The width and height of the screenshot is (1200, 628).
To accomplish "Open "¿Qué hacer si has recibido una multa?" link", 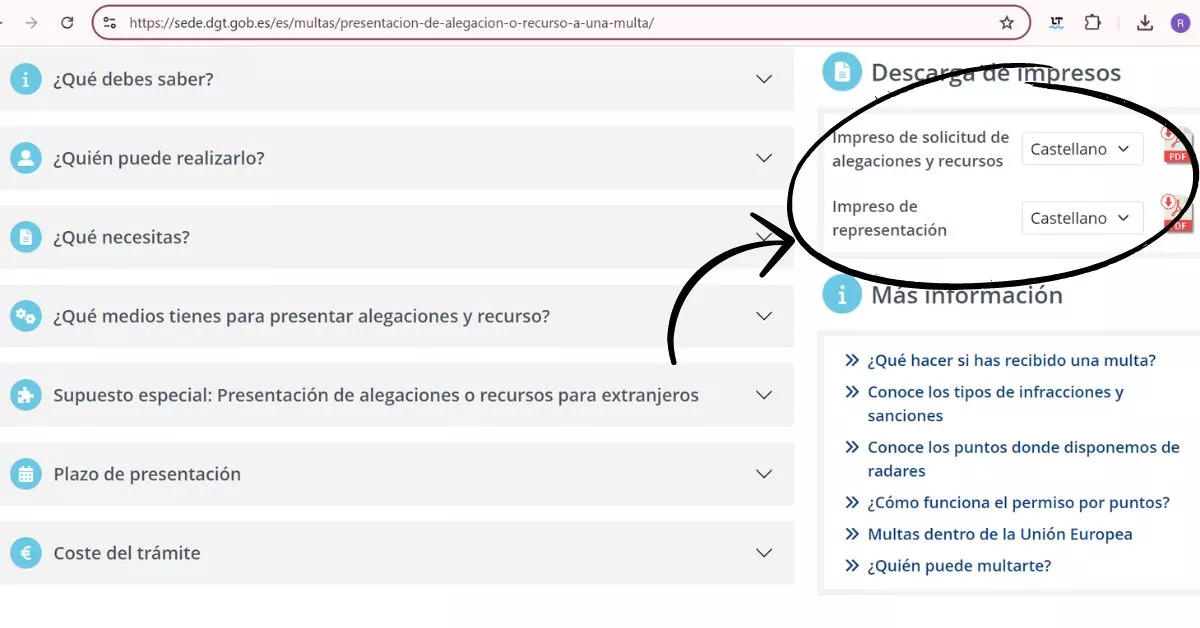I will (1011, 360).
